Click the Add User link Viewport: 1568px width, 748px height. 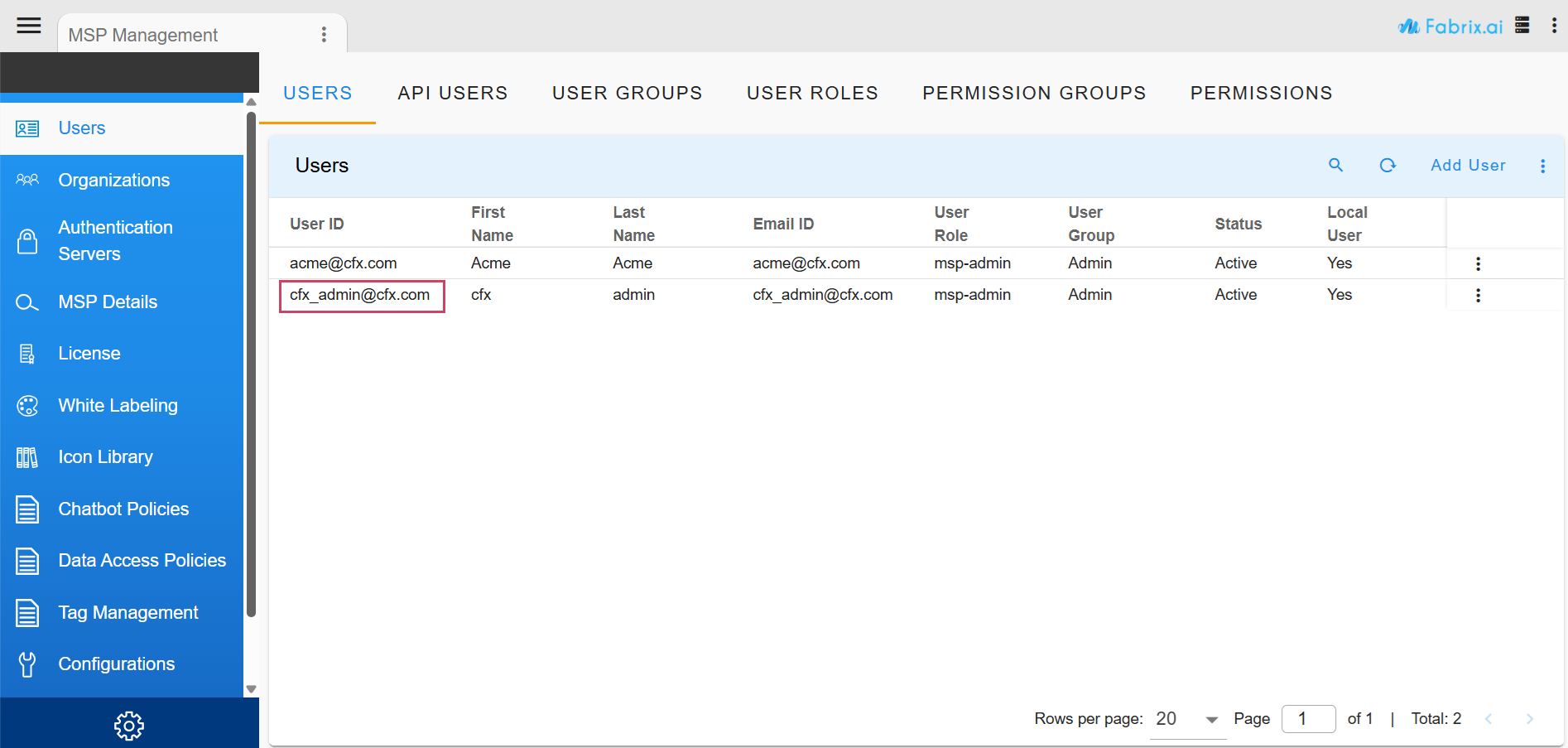(1468, 165)
